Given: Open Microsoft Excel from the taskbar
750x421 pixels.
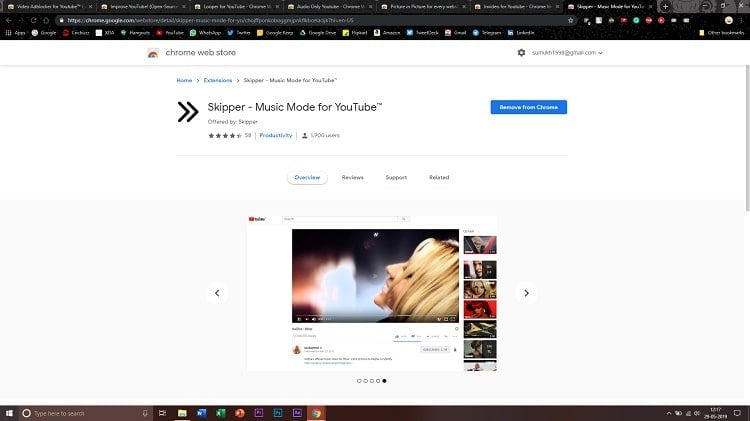Looking at the screenshot, I should point(221,413).
